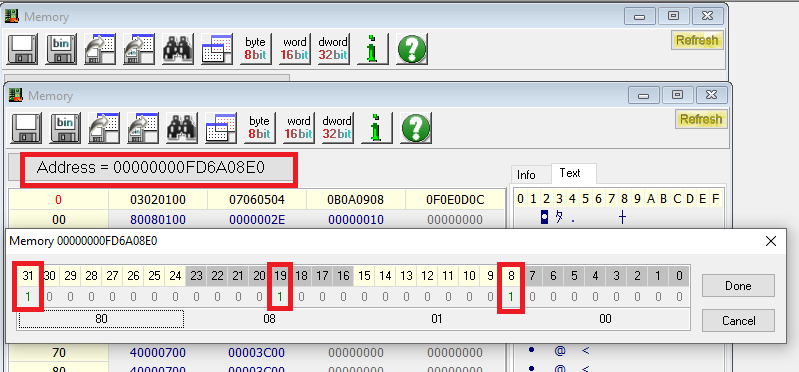Save as binary file in front Memory window

click(65, 127)
